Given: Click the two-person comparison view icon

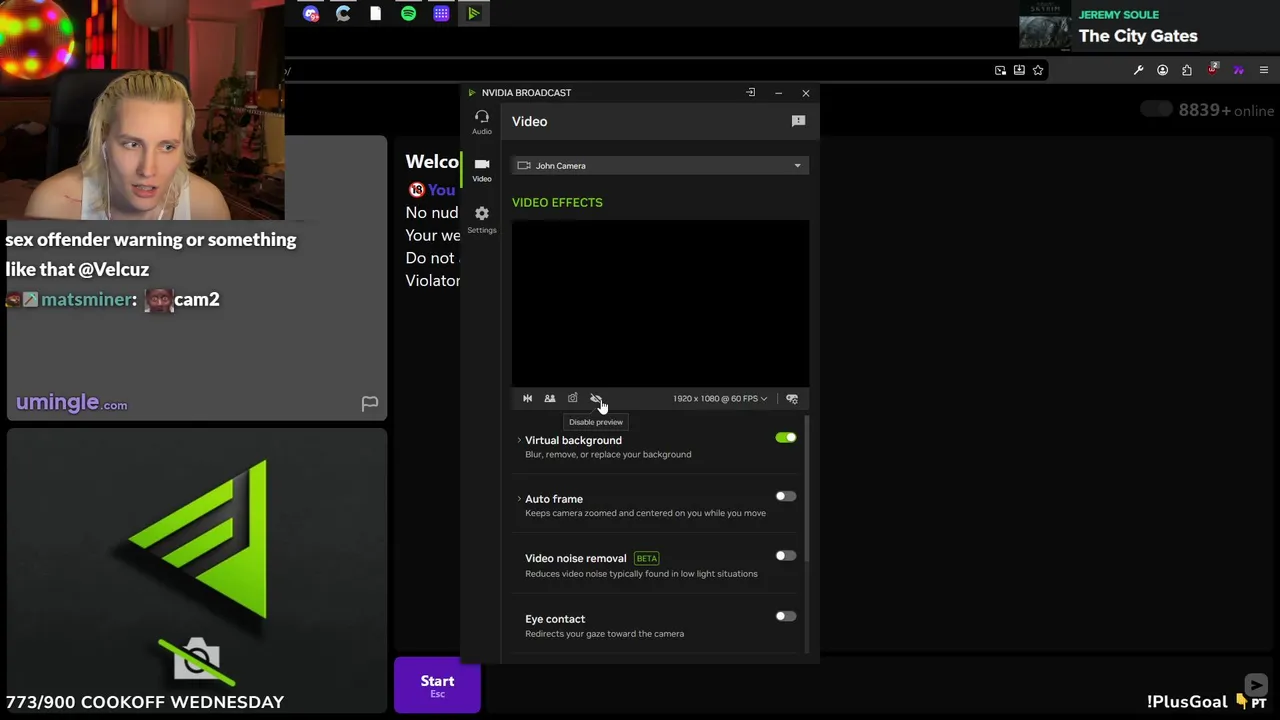Looking at the screenshot, I should (x=550, y=398).
